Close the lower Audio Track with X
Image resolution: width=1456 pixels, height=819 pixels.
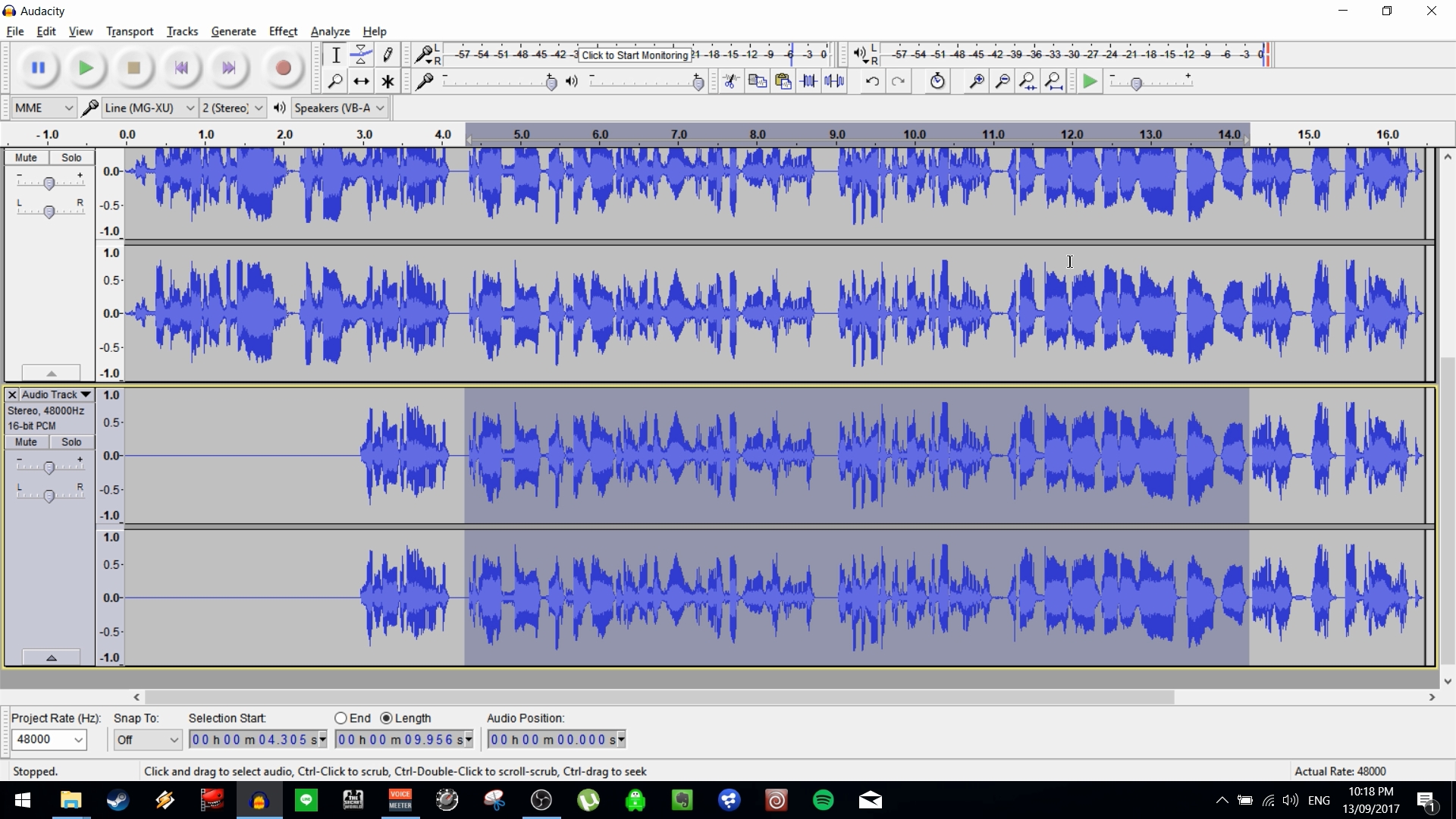click(x=12, y=394)
